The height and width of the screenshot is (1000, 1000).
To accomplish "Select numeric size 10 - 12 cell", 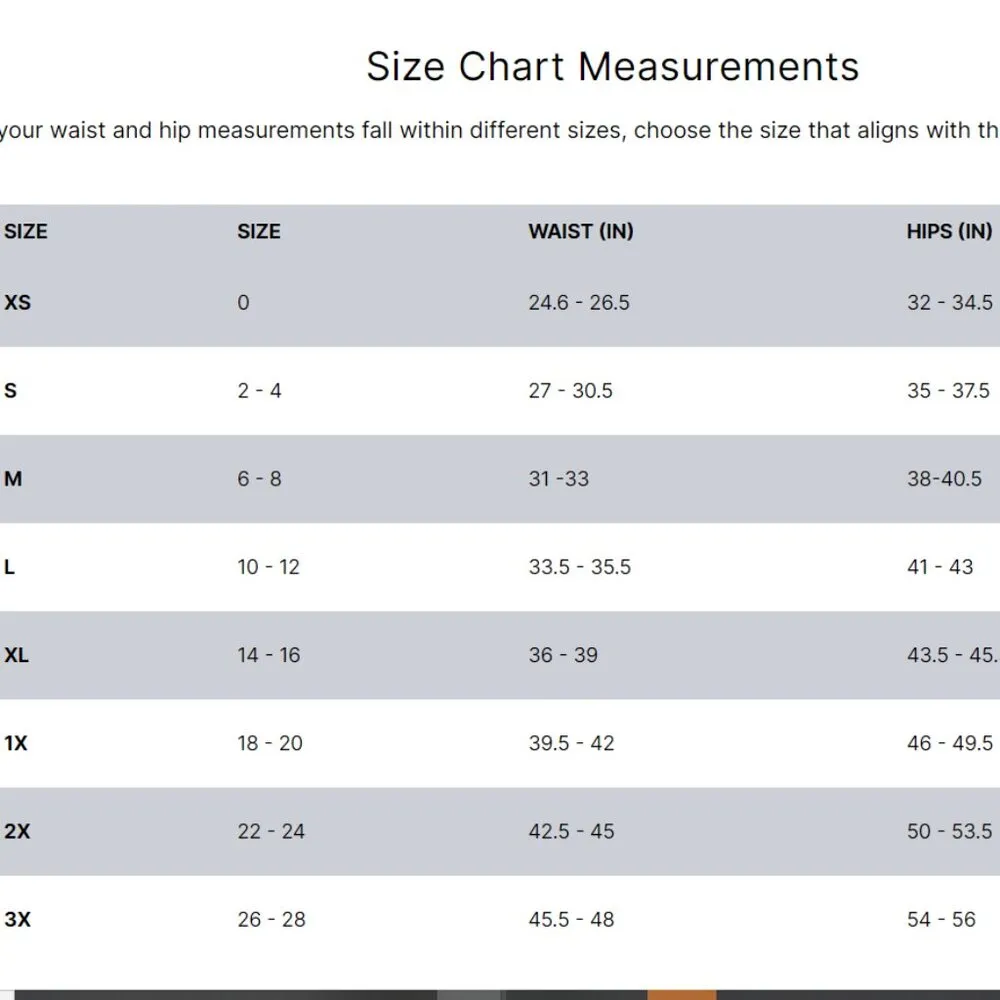I will click(268, 567).
